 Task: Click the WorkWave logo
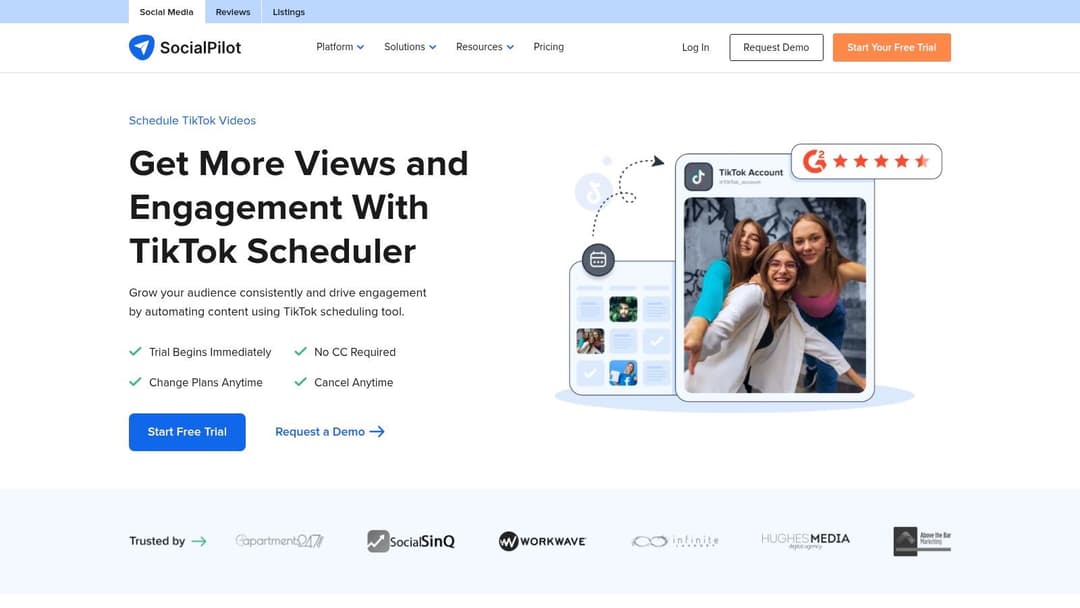pos(543,541)
